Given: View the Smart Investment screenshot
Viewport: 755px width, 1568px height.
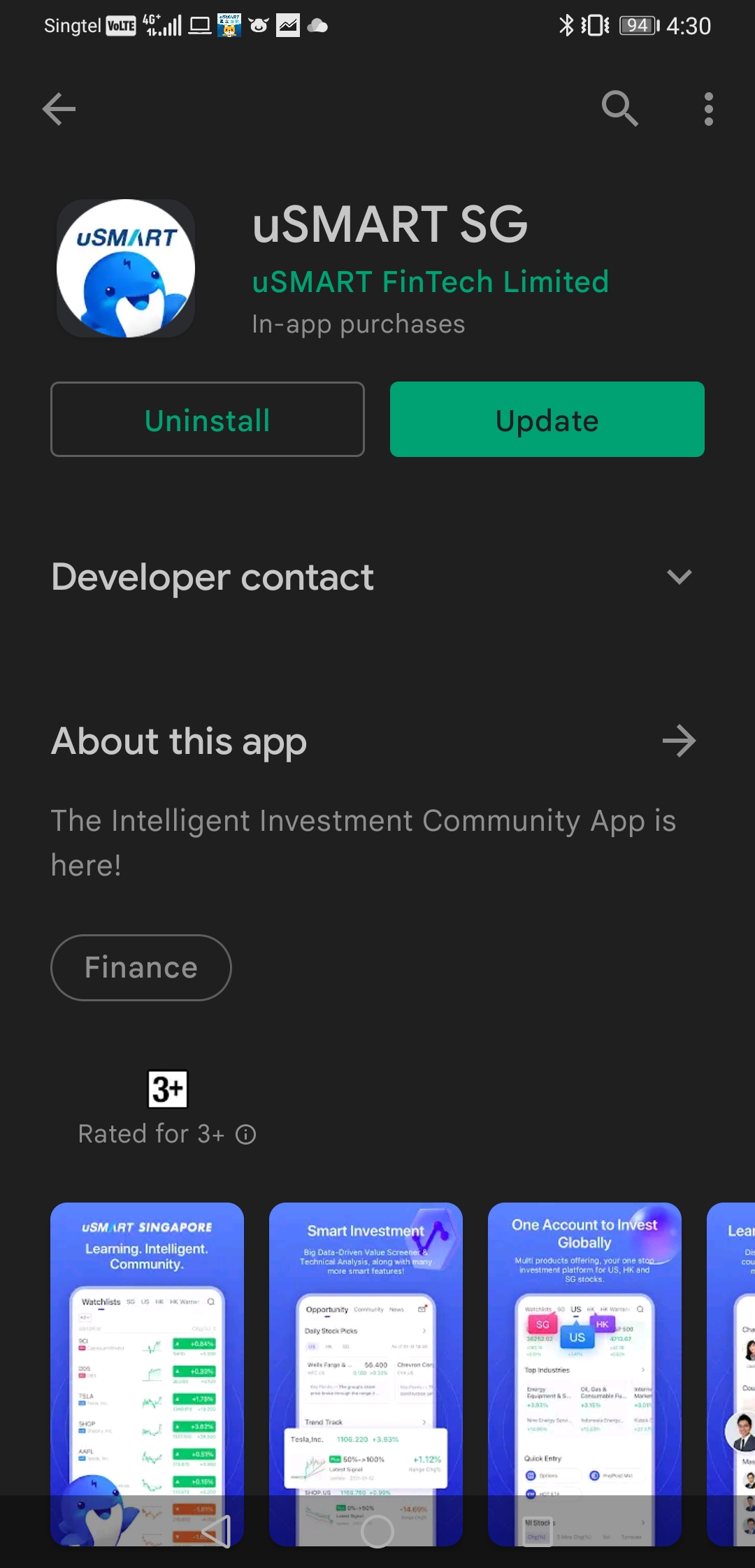Looking at the screenshot, I should click(366, 1374).
